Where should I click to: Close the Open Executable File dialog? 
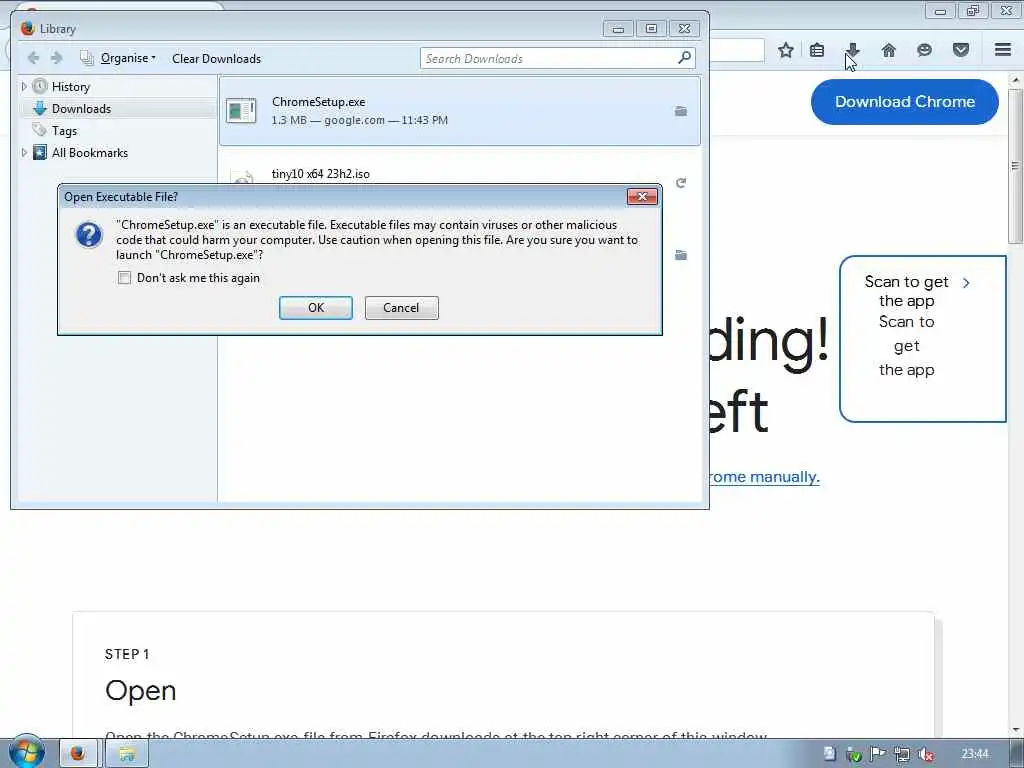point(642,197)
